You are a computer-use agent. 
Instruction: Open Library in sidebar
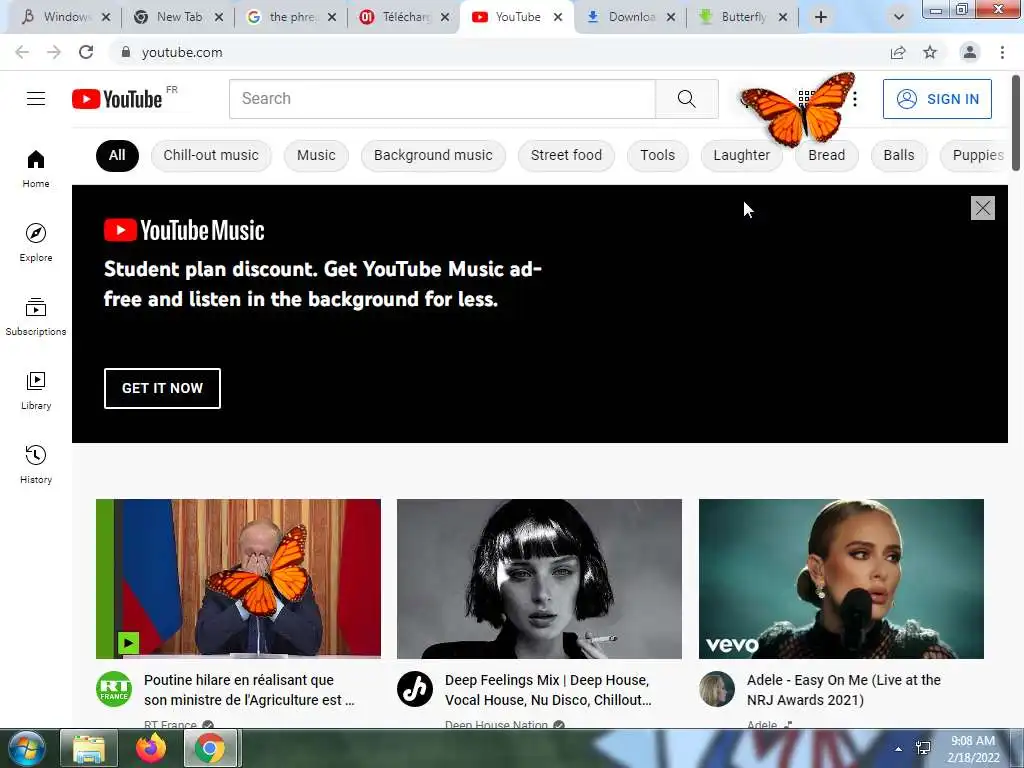pyautogui.click(x=36, y=391)
